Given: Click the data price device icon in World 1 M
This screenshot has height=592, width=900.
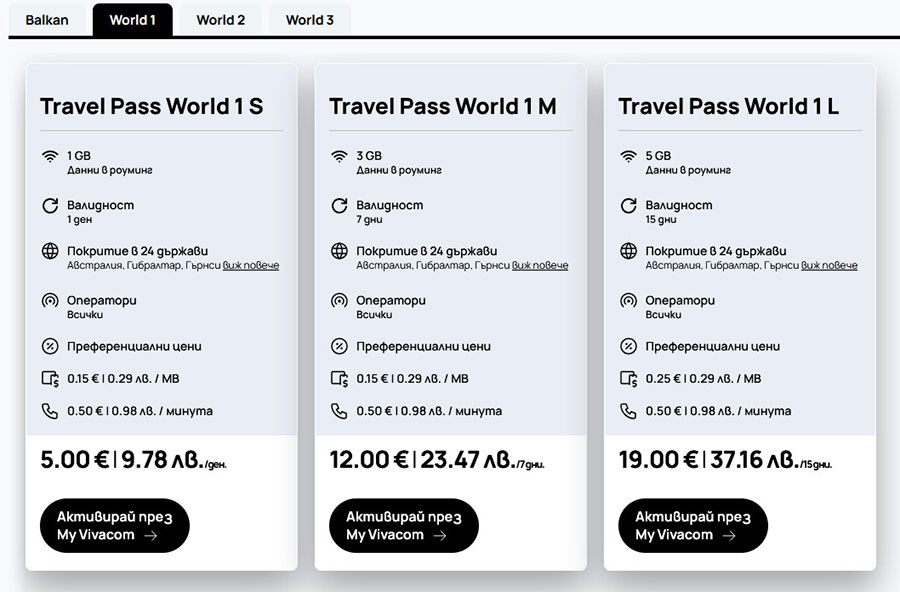Looking at the screenshot, I should click(339, 379).
